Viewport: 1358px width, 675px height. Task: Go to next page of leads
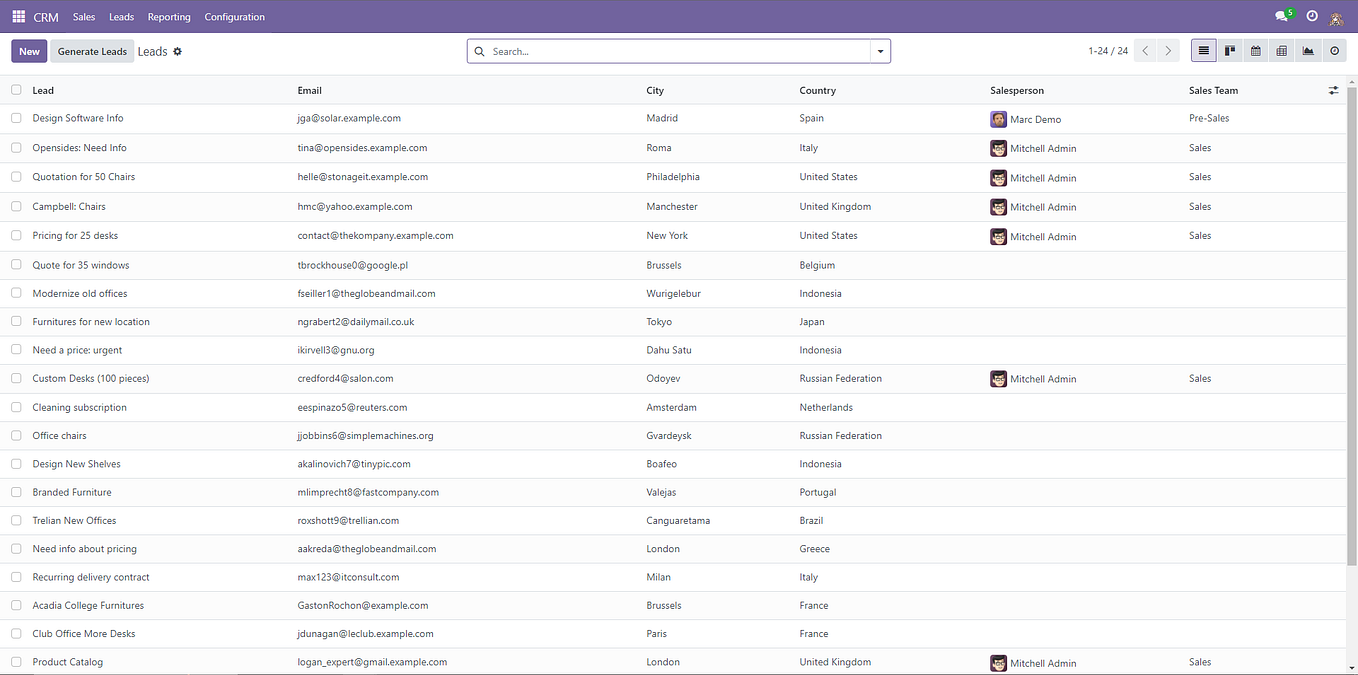coord(1168,50)
